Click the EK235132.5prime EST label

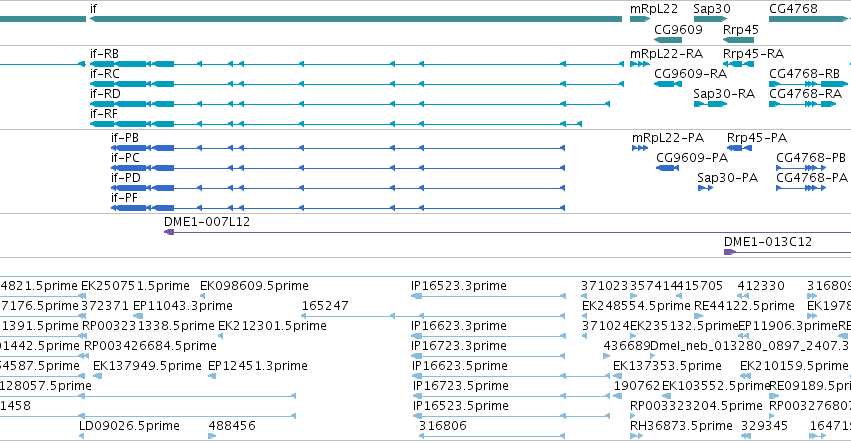684,326
